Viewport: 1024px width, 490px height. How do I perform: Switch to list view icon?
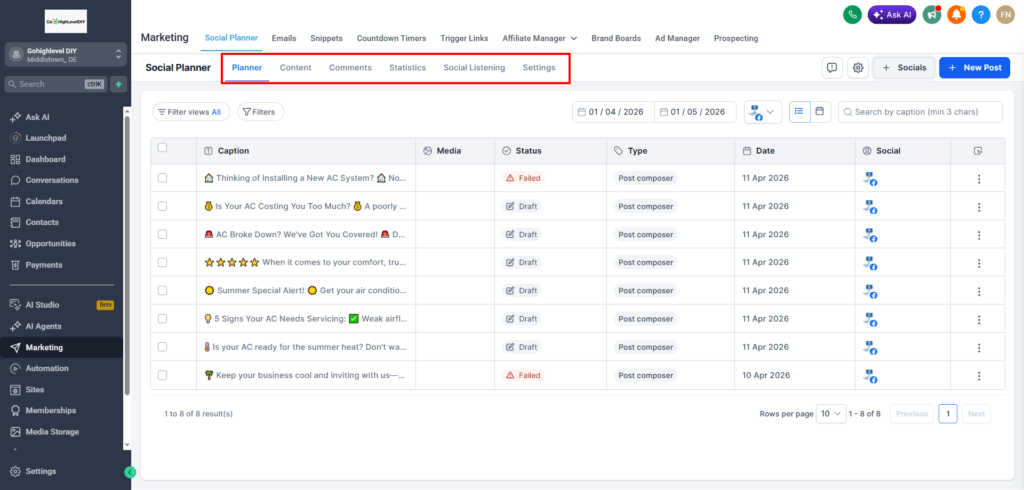(x=799, y=112)
